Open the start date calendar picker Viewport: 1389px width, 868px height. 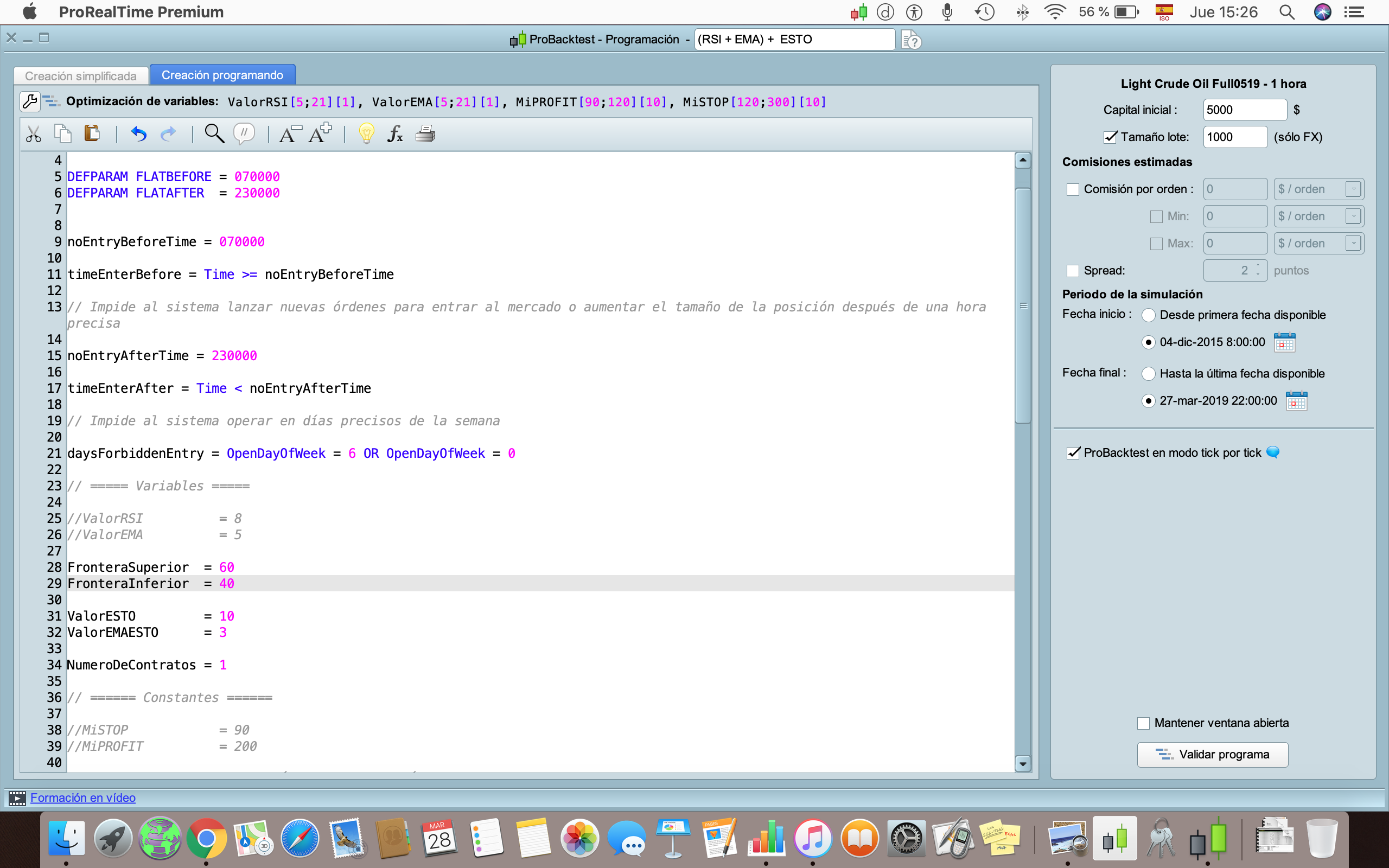tap(1284, 343)
